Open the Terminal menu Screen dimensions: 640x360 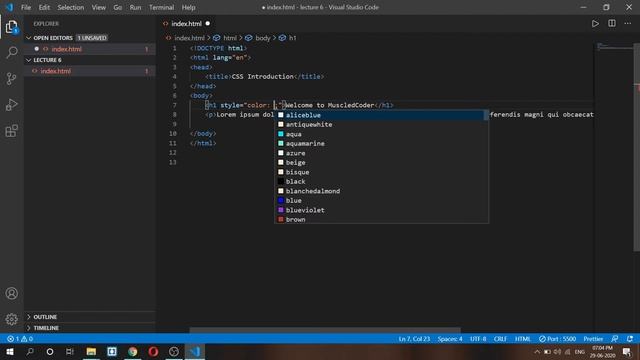161,7
